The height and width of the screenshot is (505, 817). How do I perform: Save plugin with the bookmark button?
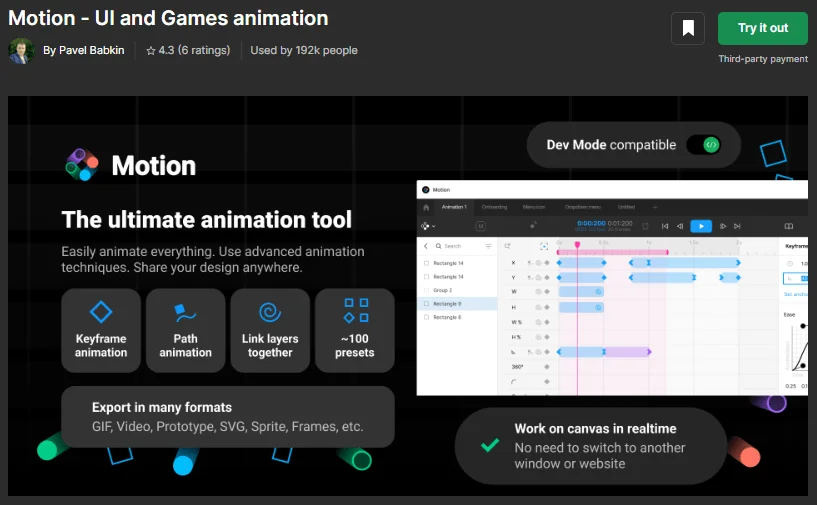pos(688,28)
